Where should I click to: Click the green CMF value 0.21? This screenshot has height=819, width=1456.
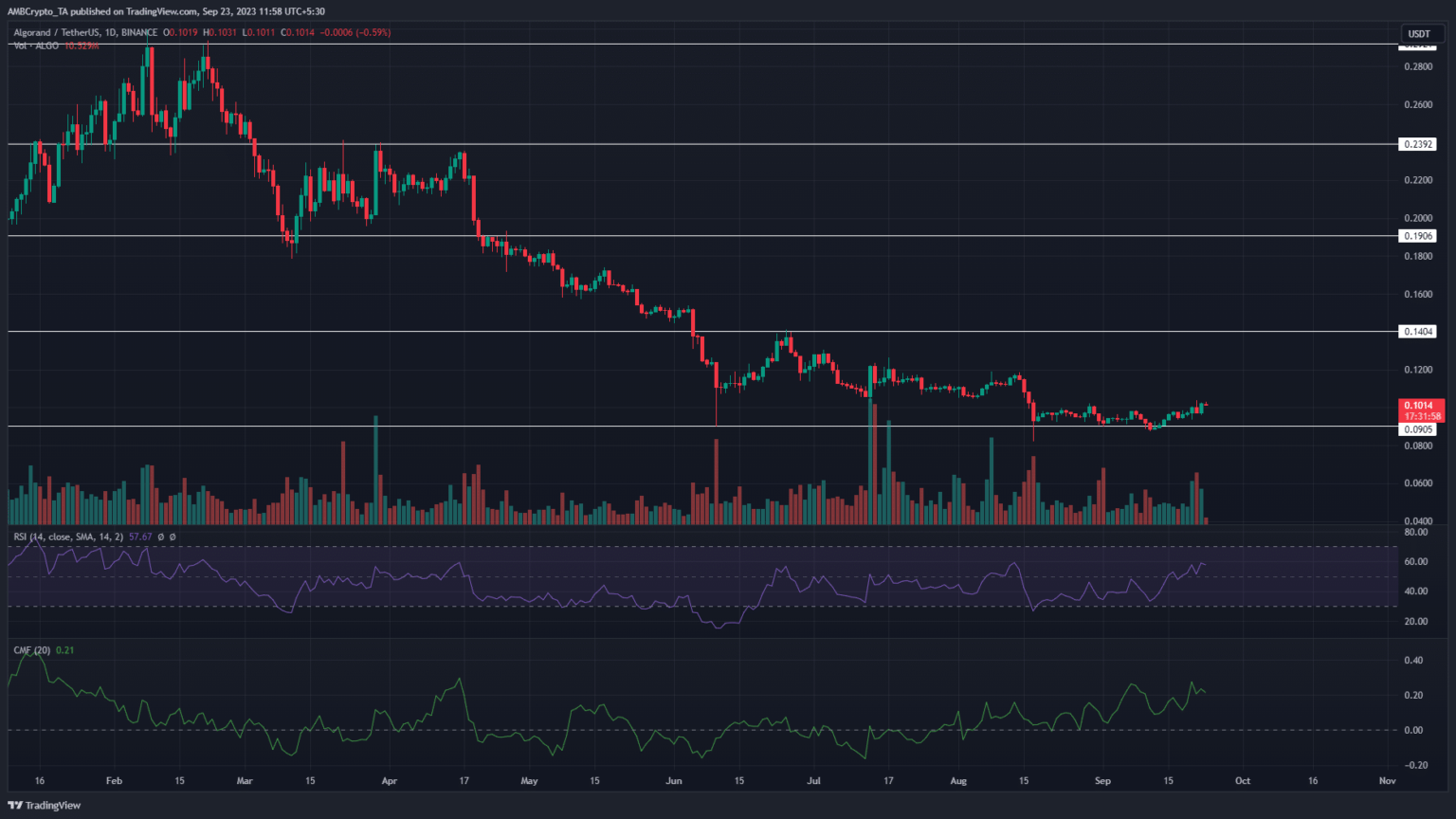pos(64,650)
